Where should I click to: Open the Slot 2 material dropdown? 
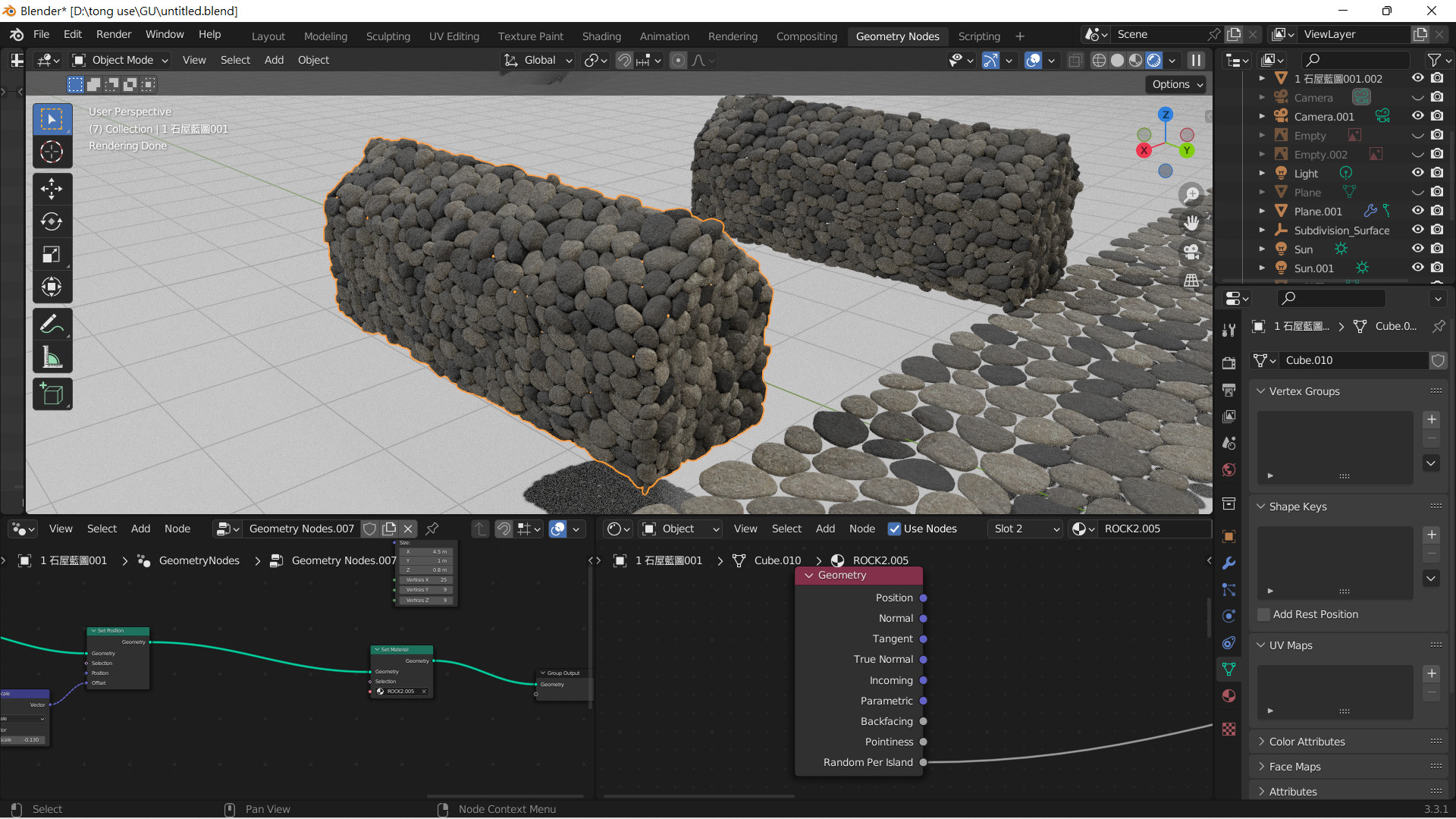point(1027,529)
